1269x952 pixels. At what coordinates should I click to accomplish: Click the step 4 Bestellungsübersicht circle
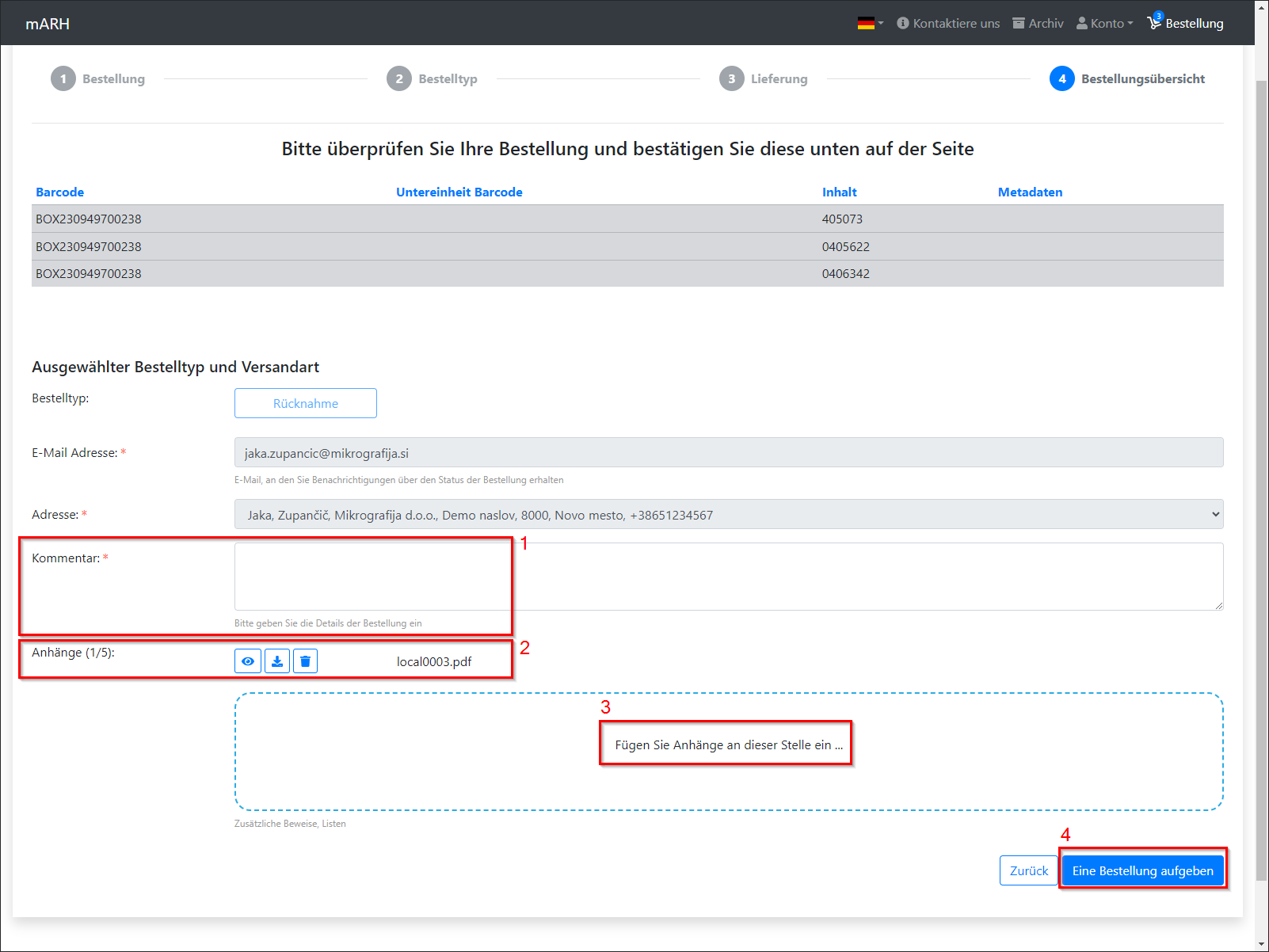coord(1062,78)
